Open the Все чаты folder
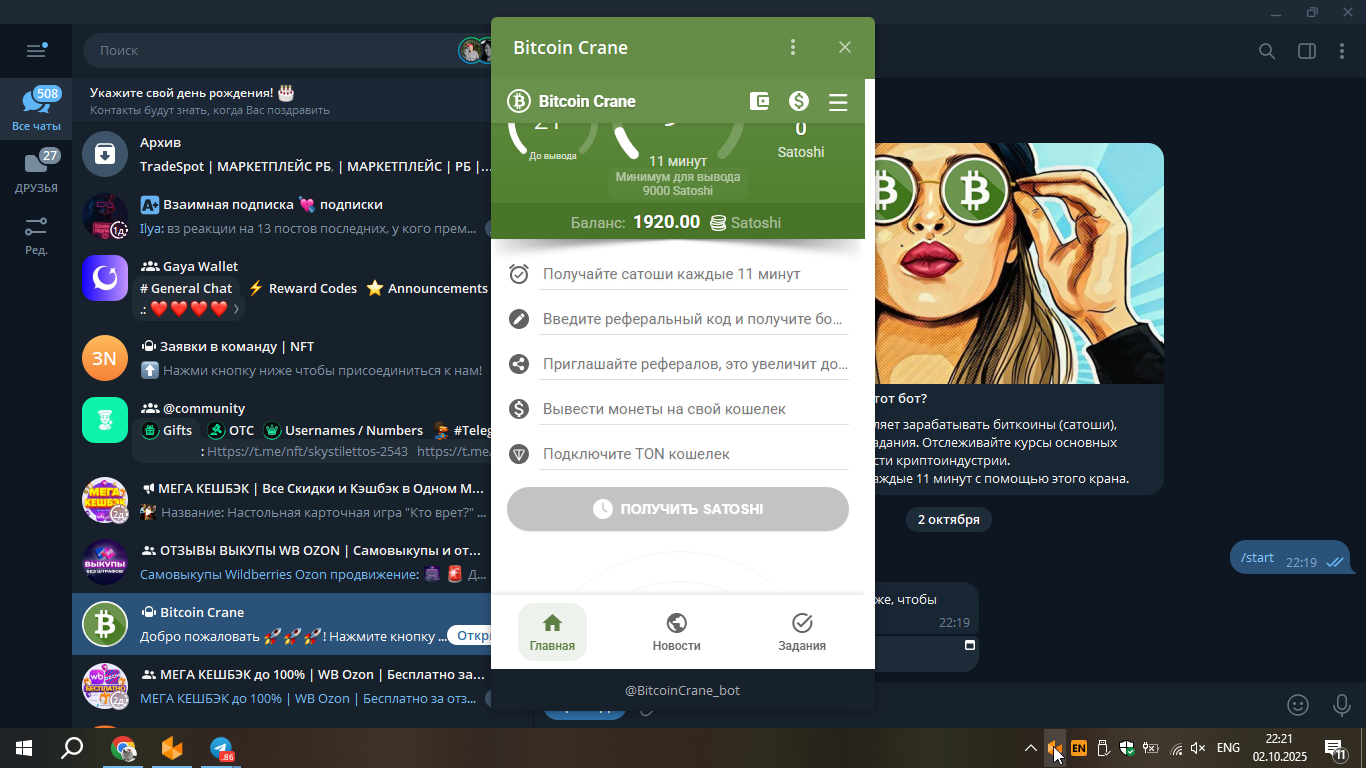 click(36, 110)
